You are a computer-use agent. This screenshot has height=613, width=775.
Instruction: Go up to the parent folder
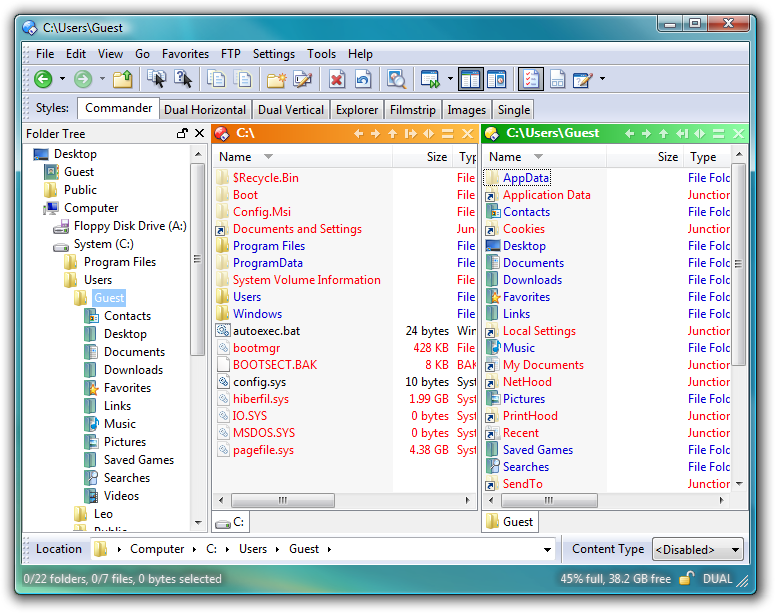click(x=123, y=79)
